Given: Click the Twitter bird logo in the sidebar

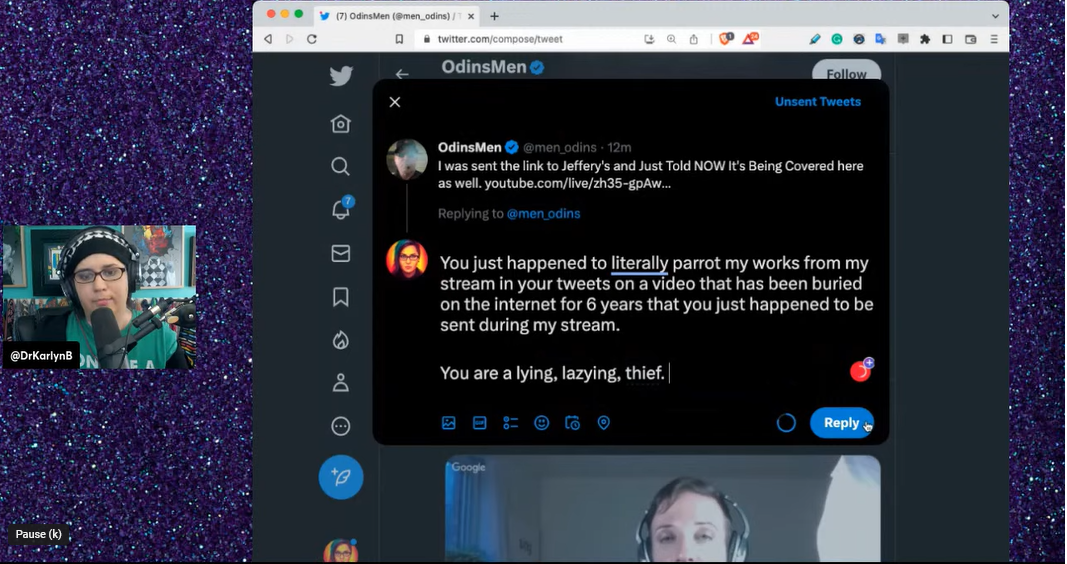Looking at the screenshot, I should coord(341,75).
